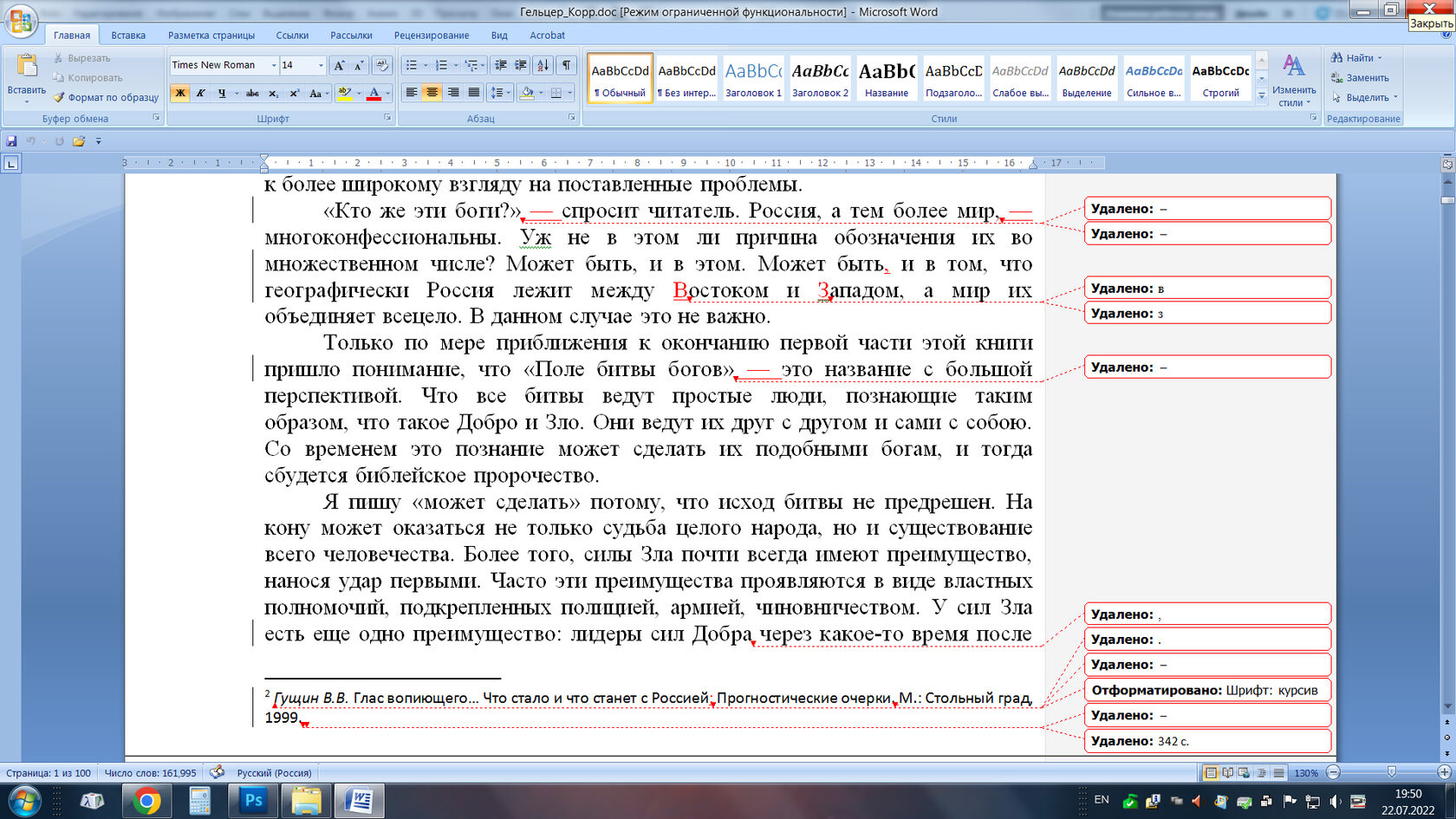Click the Shrink Font icon
The height and width of the screenshot is (819, 1456).
pyautogui.click(x=359, y=65)
